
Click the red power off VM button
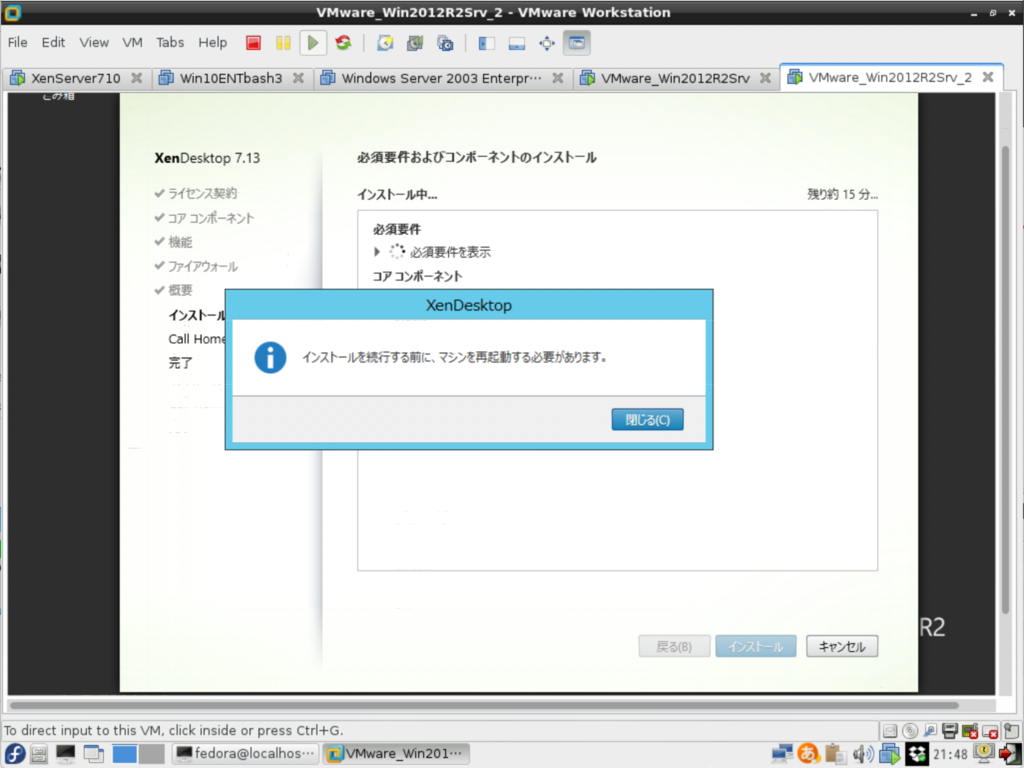click(x=253, y=43)
